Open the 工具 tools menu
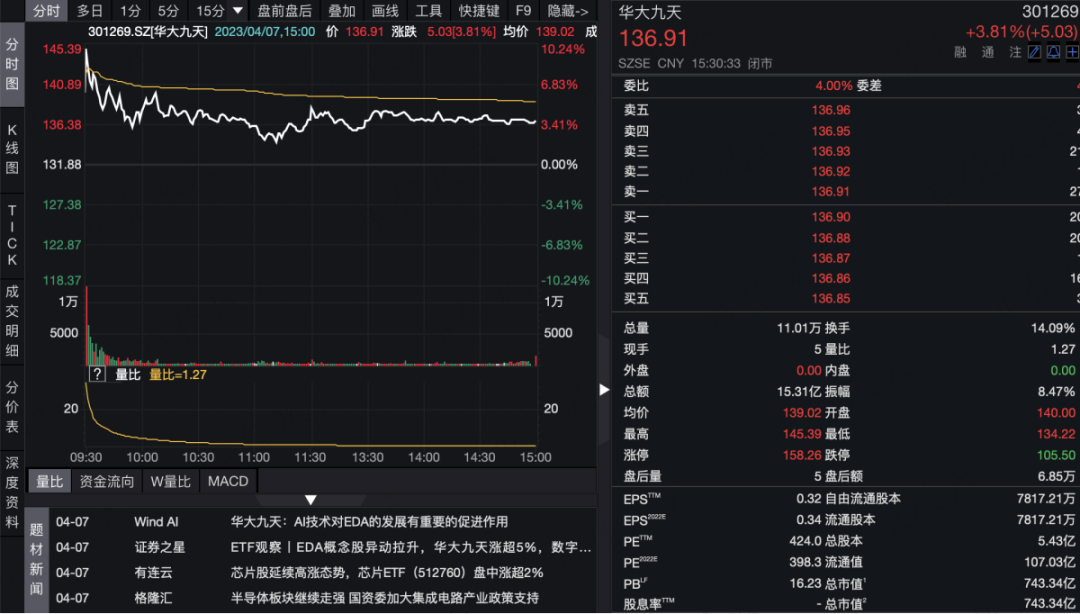Viewport: 1080px width, 614px height. [428, 10]
